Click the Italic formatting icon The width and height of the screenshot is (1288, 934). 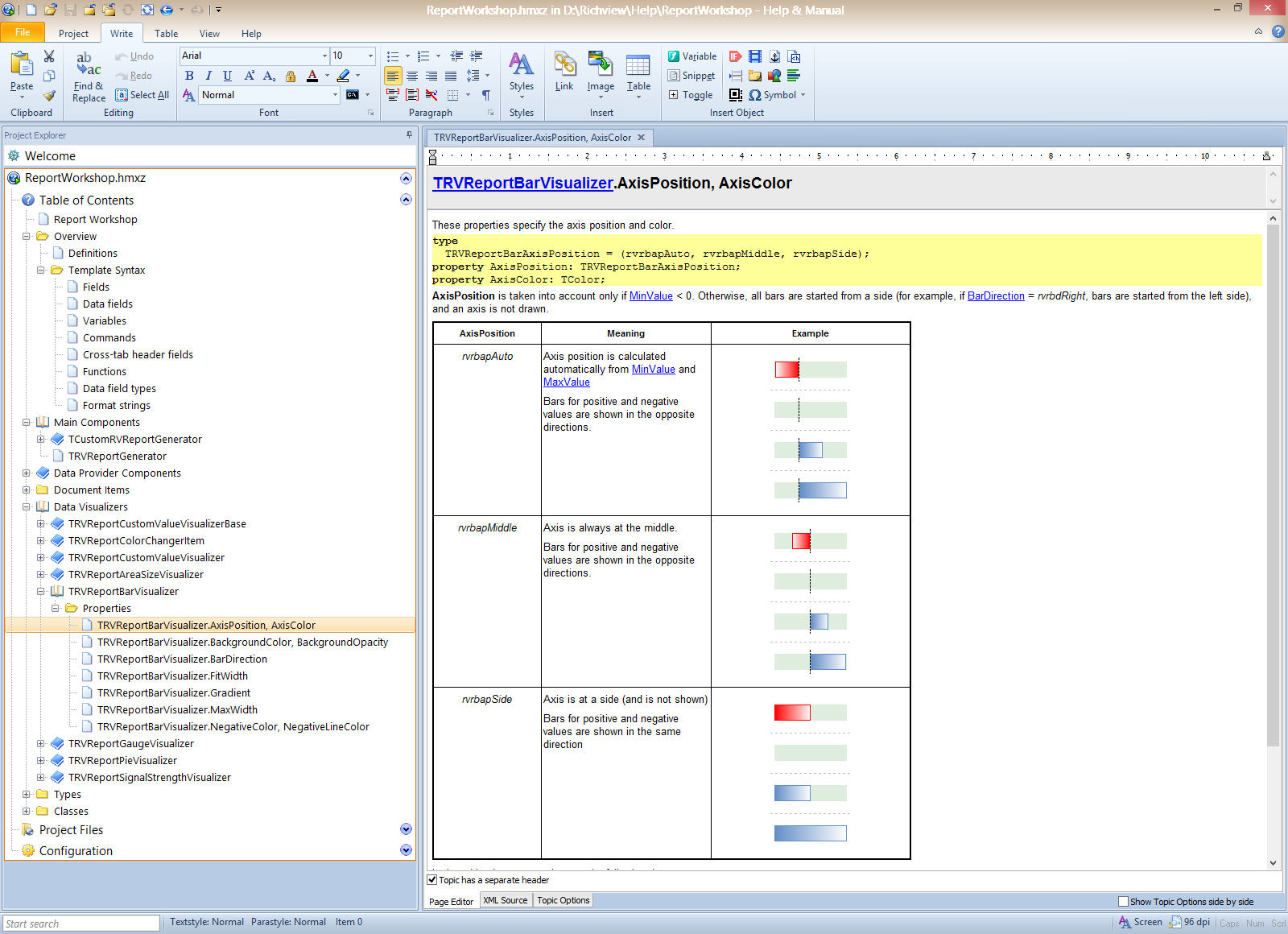(208, 76)
